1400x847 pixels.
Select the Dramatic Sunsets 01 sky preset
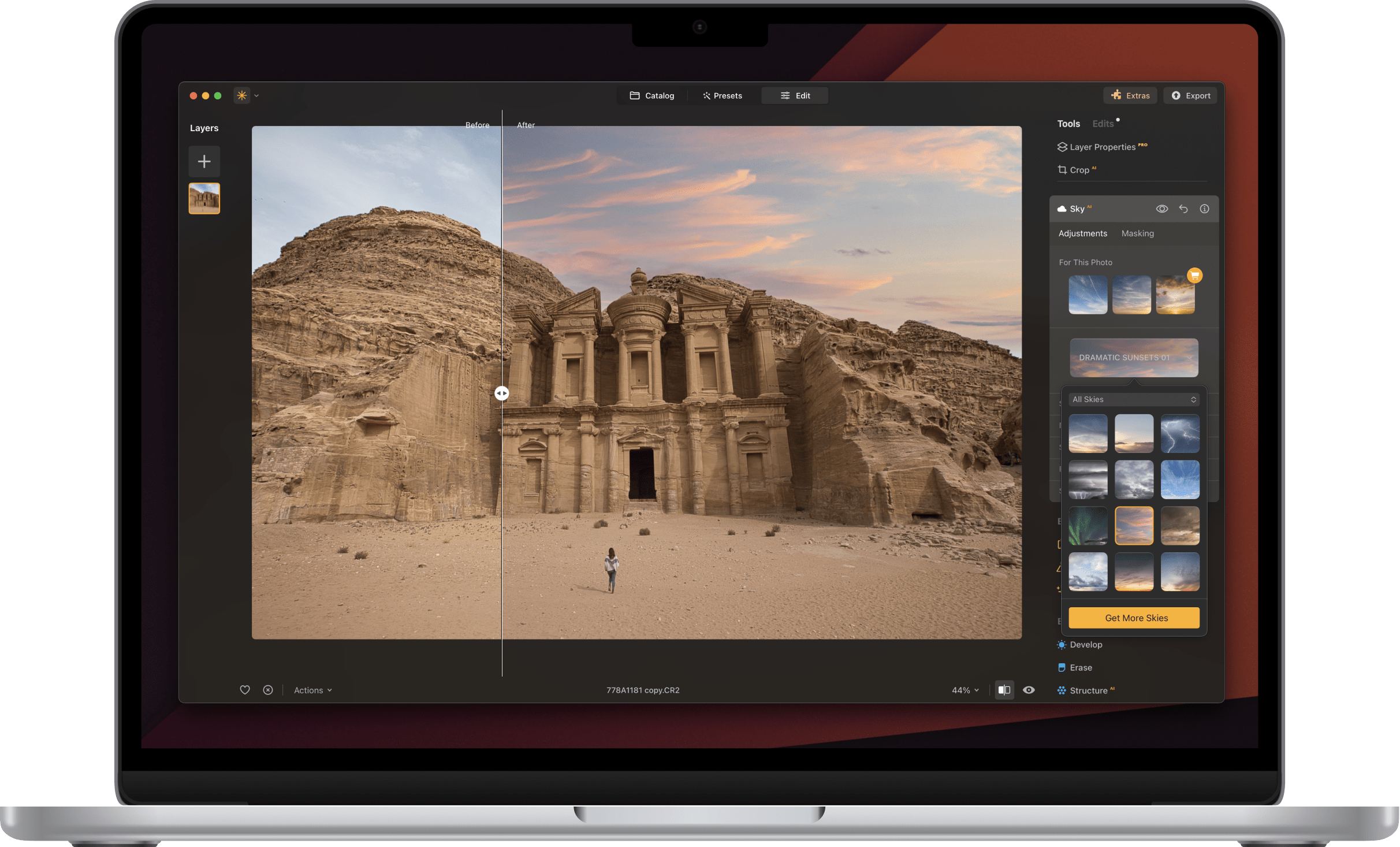[x=1133, y=357]
